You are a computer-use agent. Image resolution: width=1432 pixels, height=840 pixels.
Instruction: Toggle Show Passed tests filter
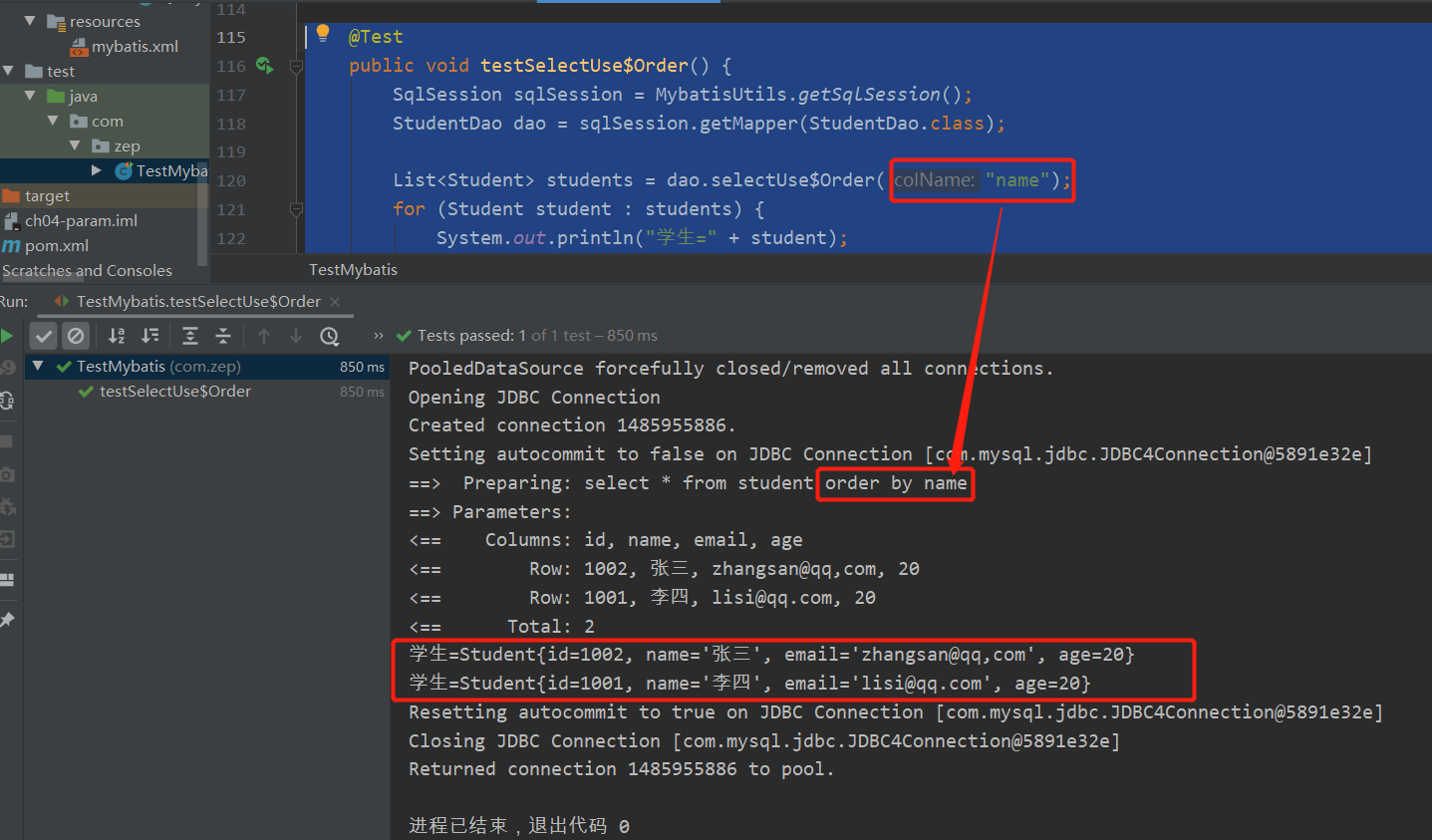[43, 336]
